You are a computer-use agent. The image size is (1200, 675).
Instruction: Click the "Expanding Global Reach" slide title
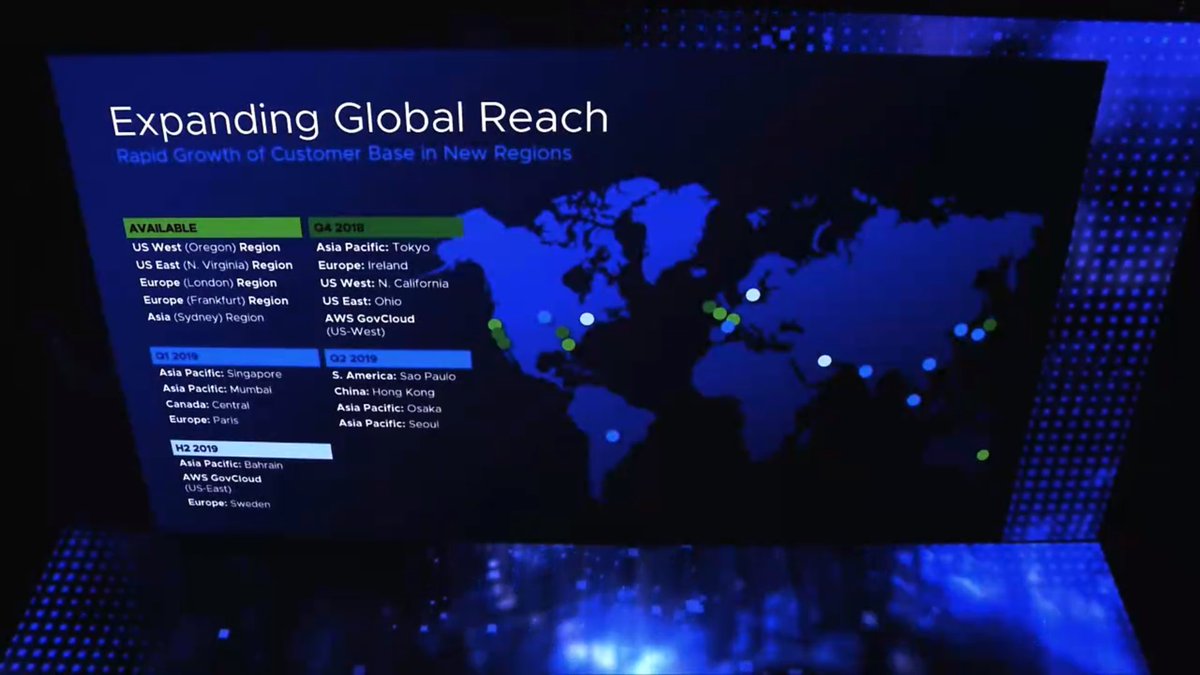point(358,120)
